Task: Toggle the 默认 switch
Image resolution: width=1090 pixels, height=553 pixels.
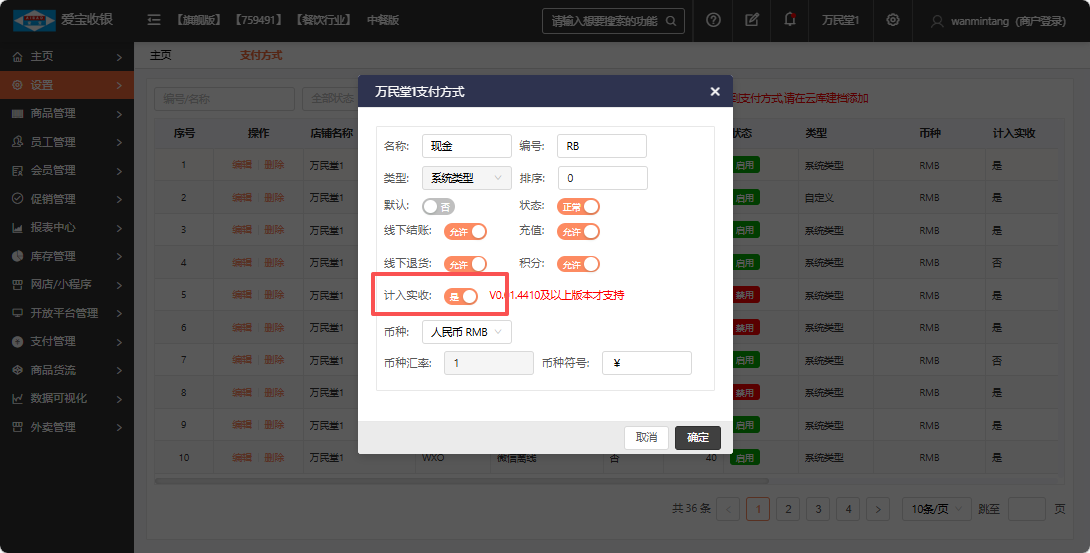Action: point(438,206)
